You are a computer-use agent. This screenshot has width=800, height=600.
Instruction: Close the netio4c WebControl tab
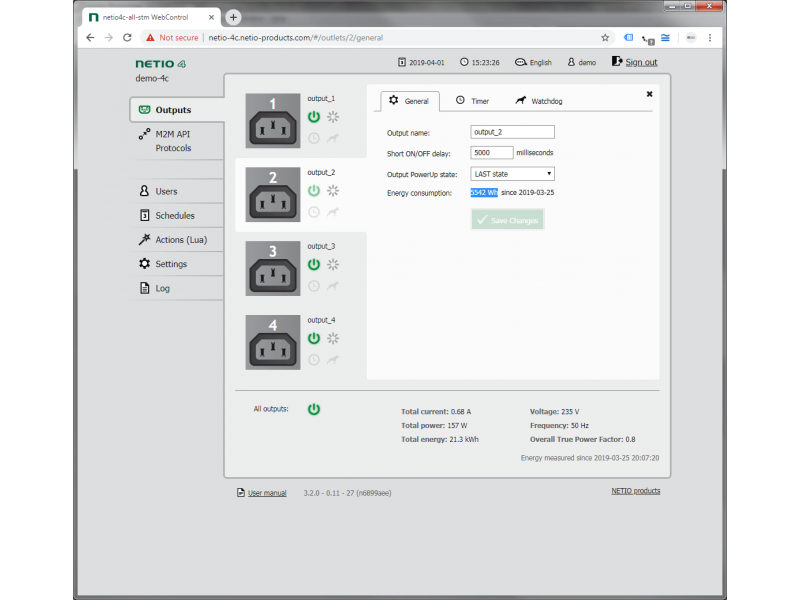[x=211, y=17]
